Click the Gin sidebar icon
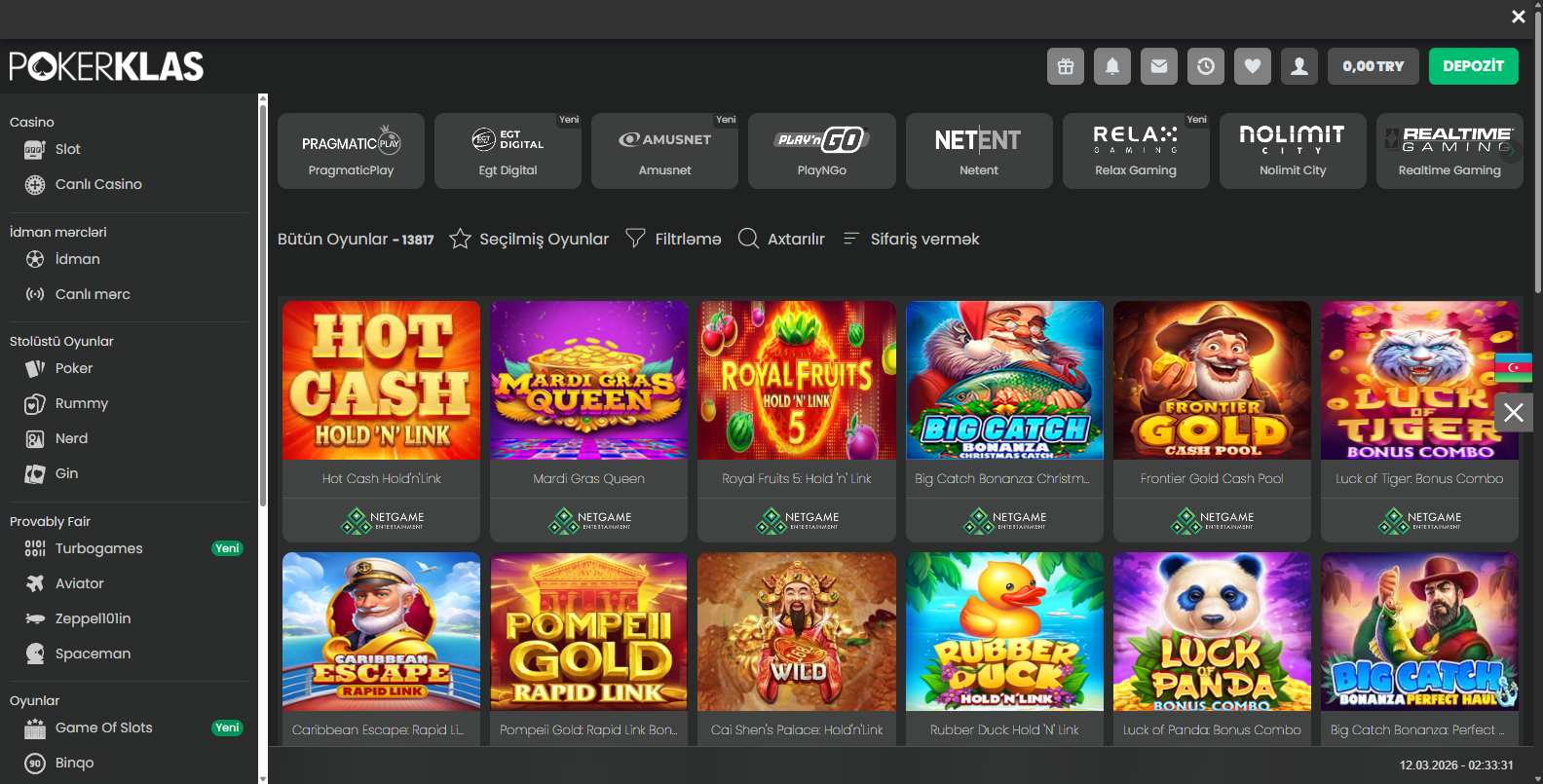This screenshot has height=784, width=1543. [x=35, y=474]
